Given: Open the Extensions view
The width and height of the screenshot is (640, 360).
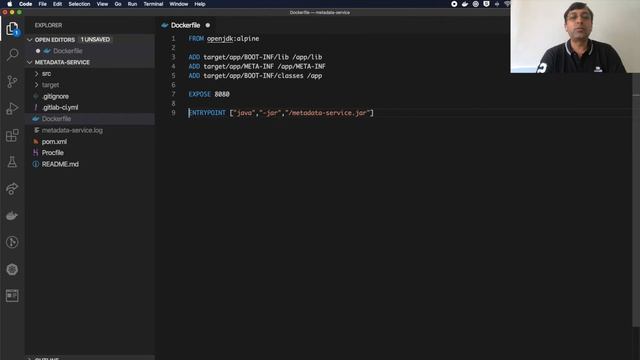Looking at the screenshot, I should point(12,136).
